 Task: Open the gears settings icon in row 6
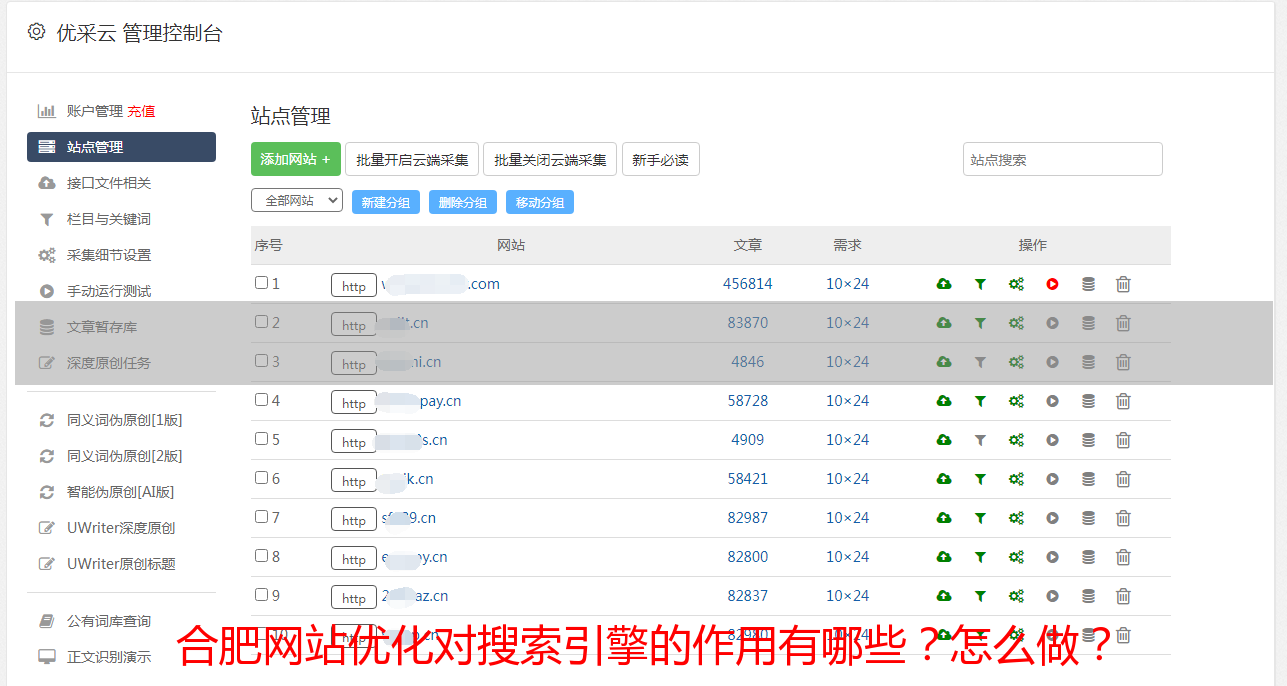[1016, 479]
